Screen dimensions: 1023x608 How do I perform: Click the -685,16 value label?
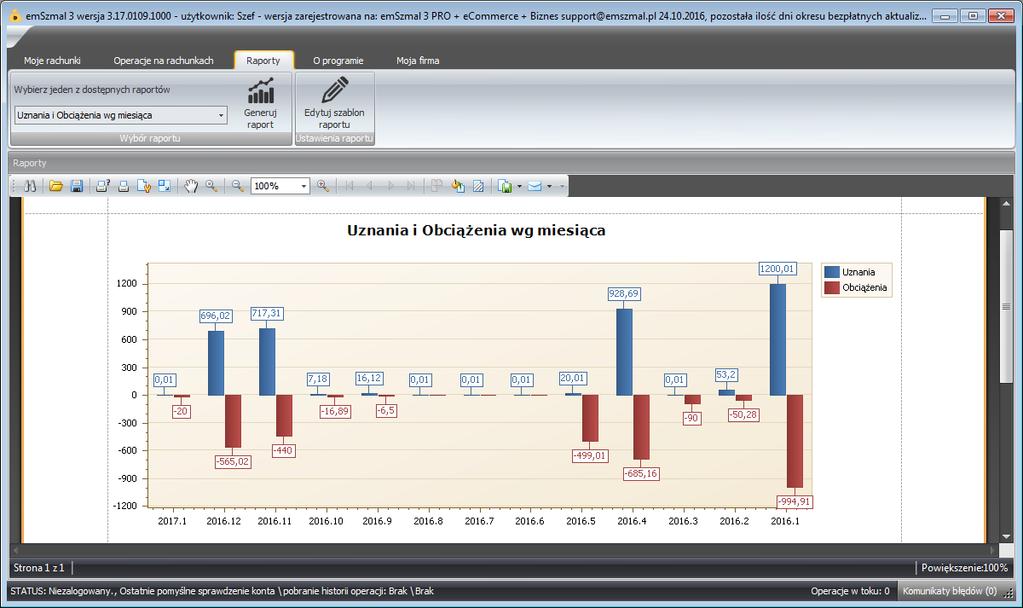click(x=641, y=474)
